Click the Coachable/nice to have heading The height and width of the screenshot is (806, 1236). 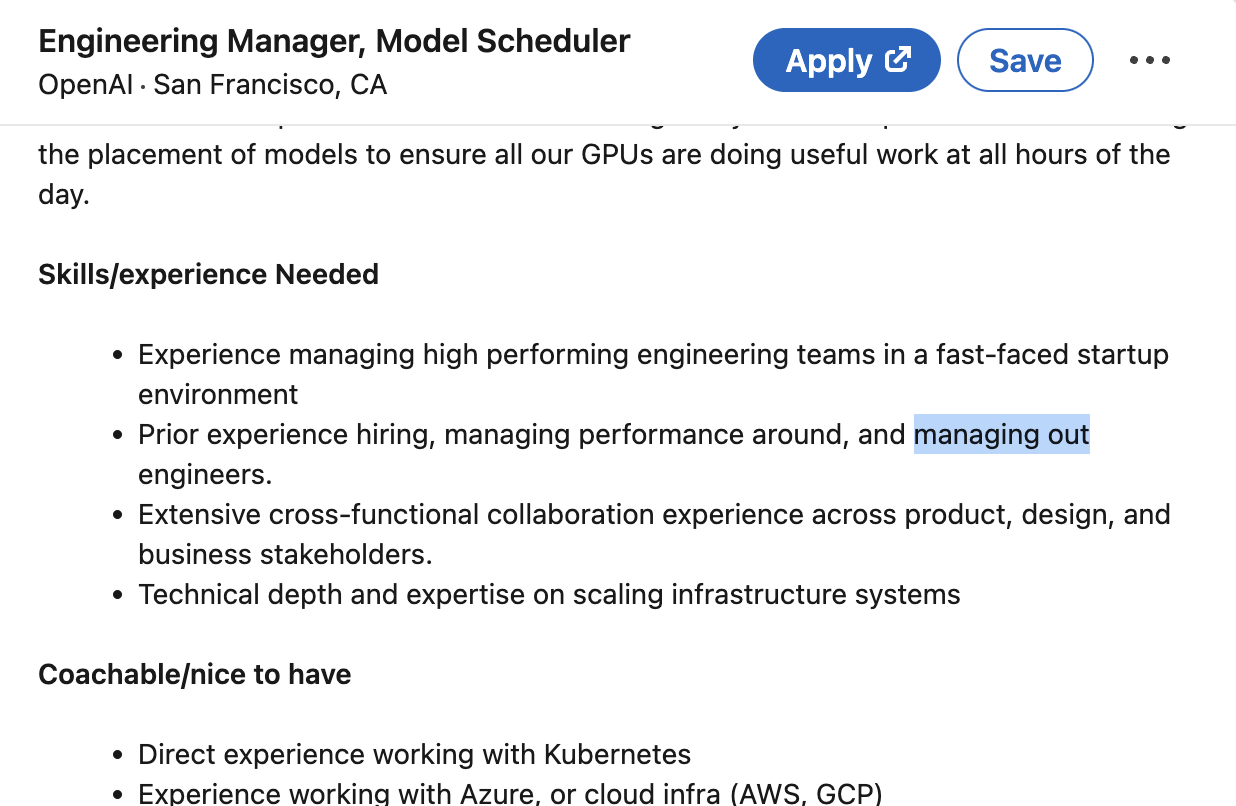(193, 674)
